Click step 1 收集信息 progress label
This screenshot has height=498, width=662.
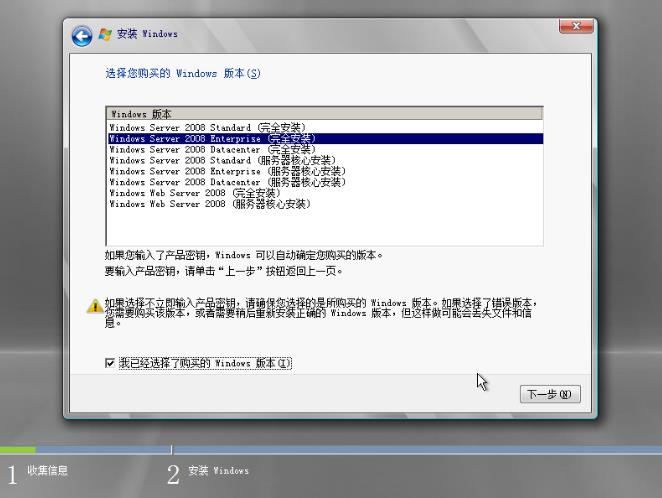47,471
